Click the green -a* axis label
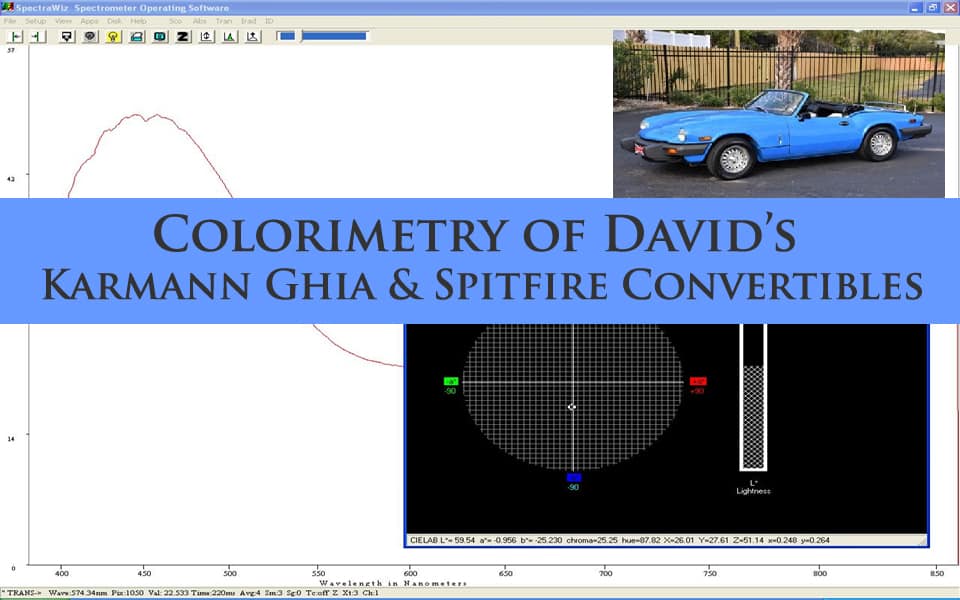 [x=451, y=381]
